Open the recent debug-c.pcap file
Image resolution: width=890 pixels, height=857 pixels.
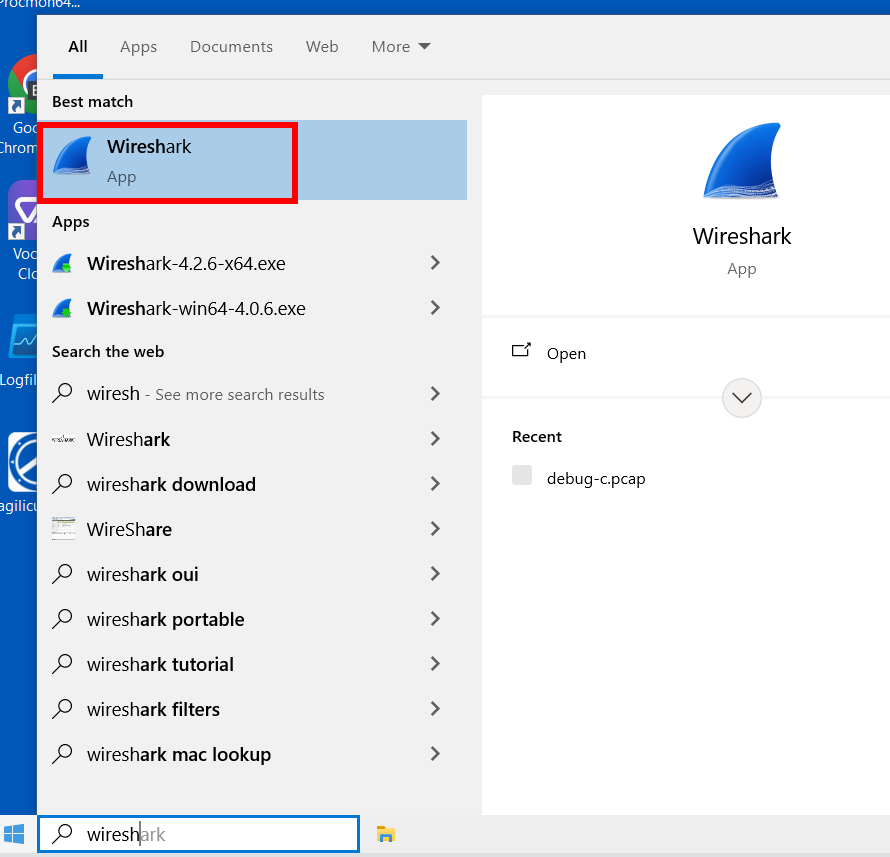pos(596,478)
